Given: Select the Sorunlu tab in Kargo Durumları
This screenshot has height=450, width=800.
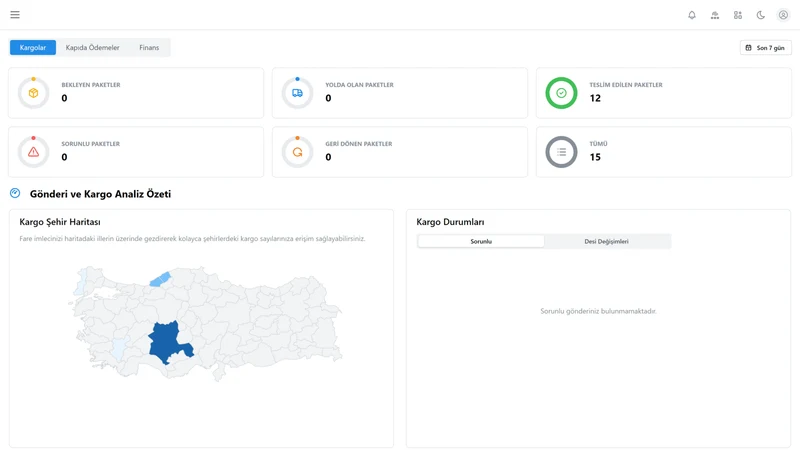Looking at the screenshot, I should pyautogui.click(x=481, y=241).
